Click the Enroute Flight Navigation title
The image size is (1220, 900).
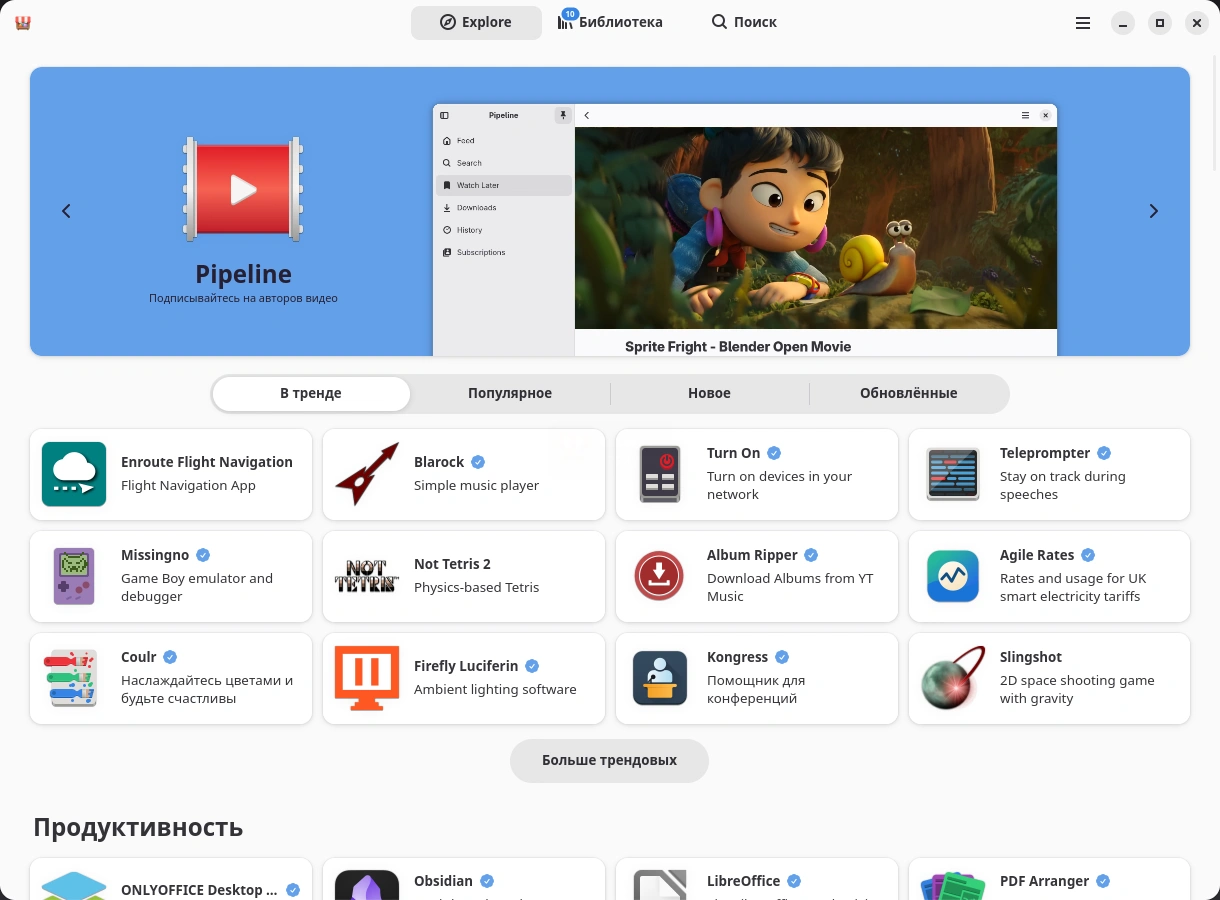tap(207, 462)
